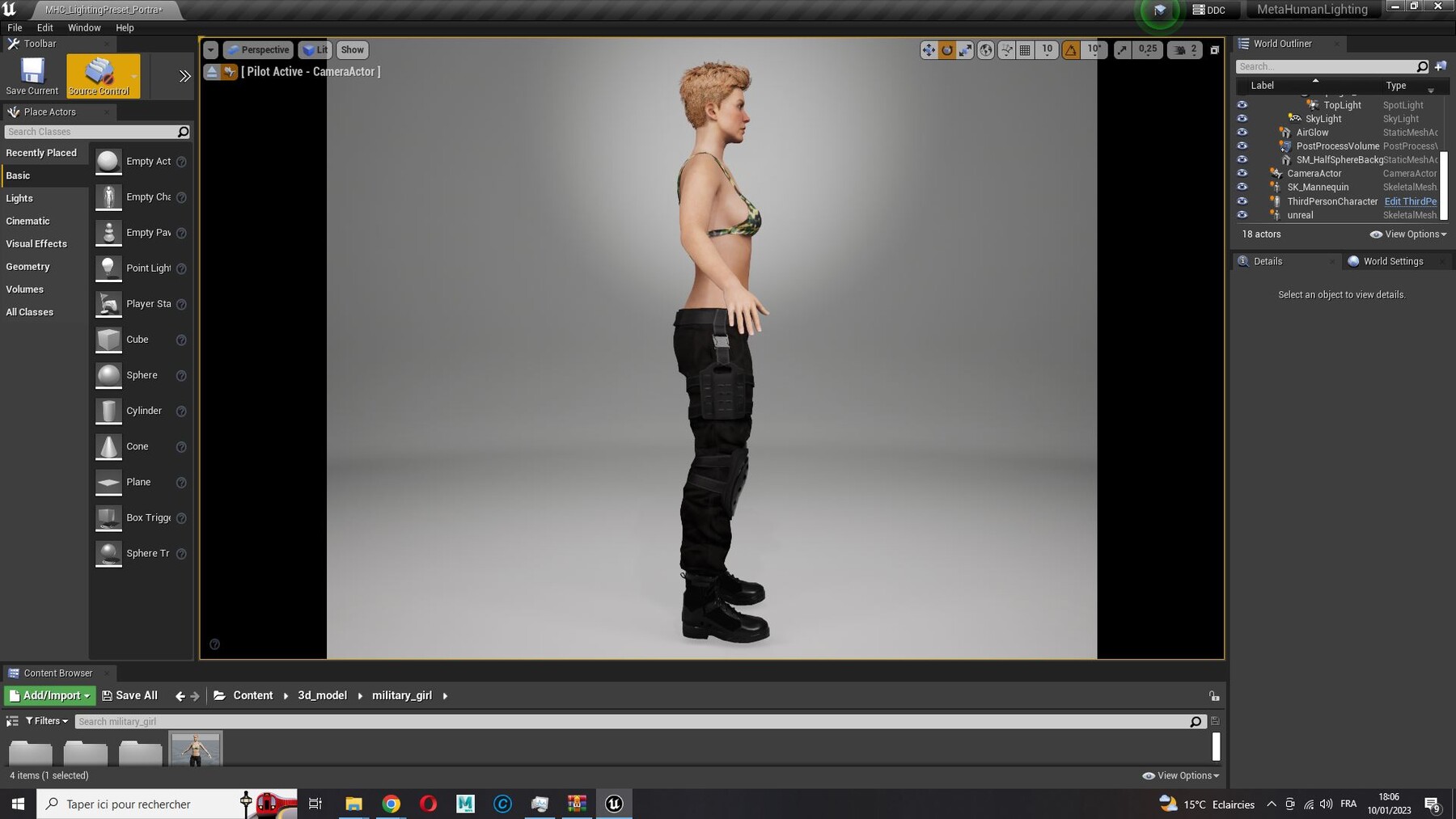Select the rotate gizmo tool in viewport
The height and width of the screenshot is (819, 1456).
947,50
